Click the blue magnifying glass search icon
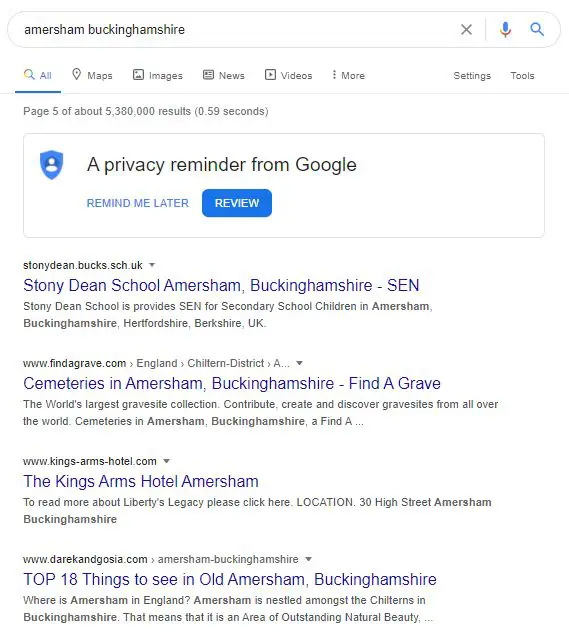Screen dimensions: 569x641 [537, 29]
